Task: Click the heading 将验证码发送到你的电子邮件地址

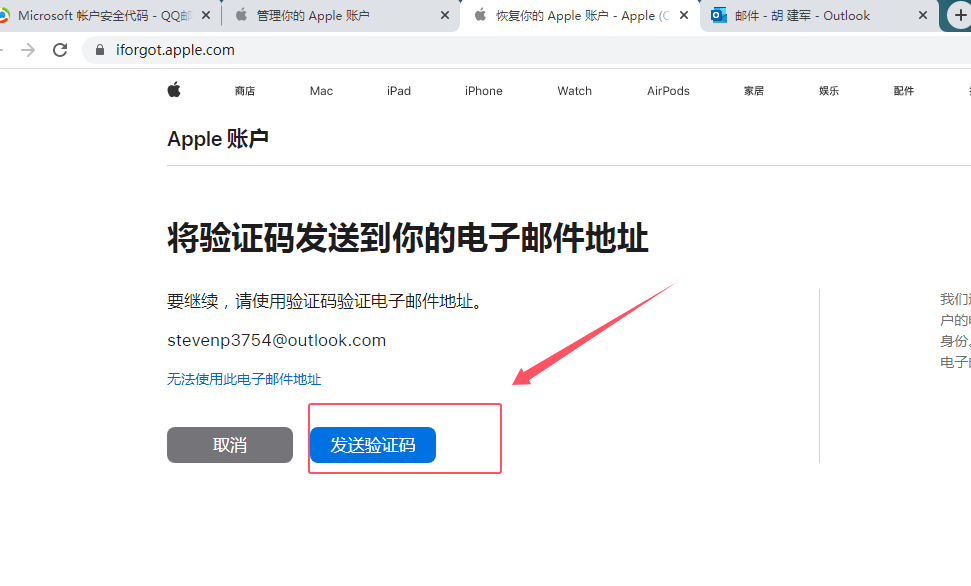Action: (x=407, y=238)
